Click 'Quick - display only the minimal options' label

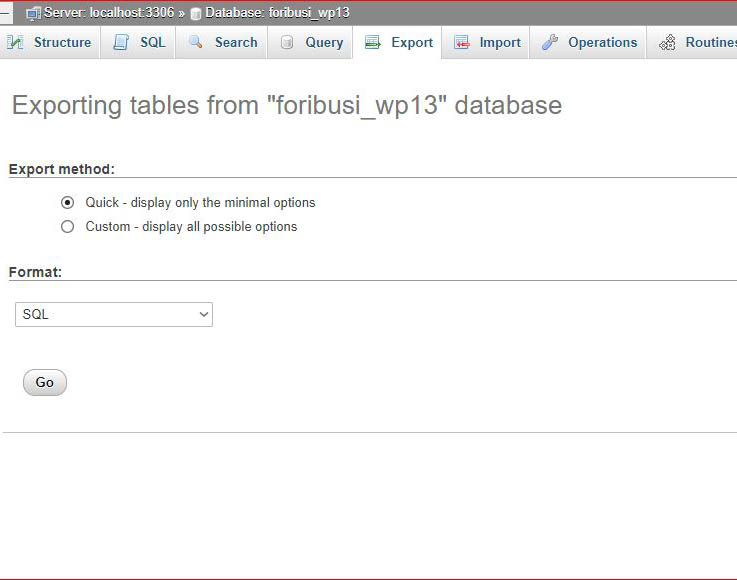tap(200, 203)
